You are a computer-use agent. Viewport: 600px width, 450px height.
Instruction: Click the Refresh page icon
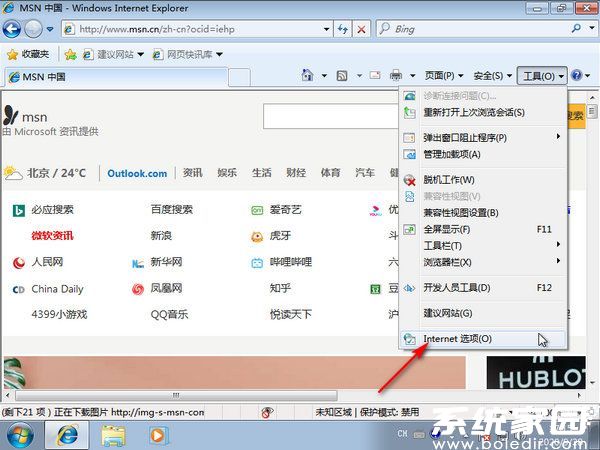point(343,29)
